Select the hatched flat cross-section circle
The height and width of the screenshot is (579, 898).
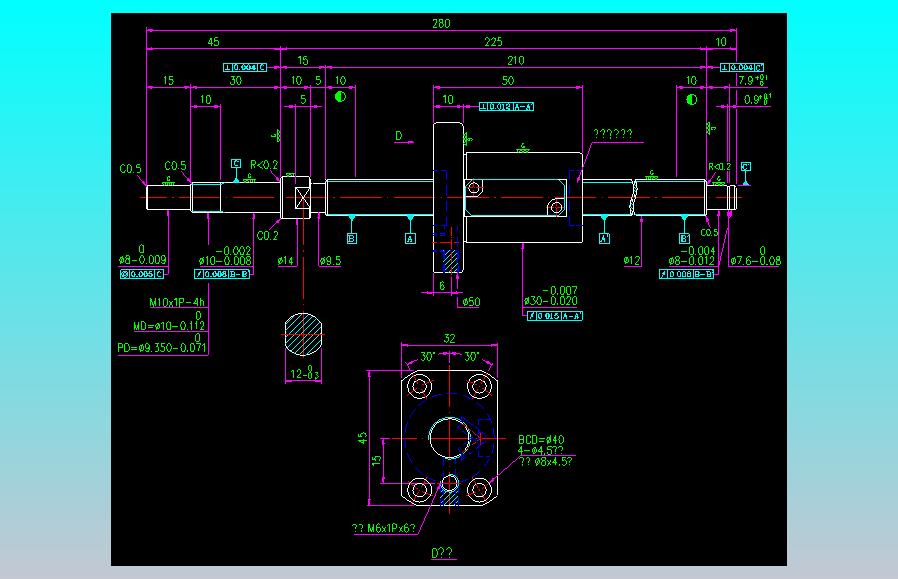point(303,334)
